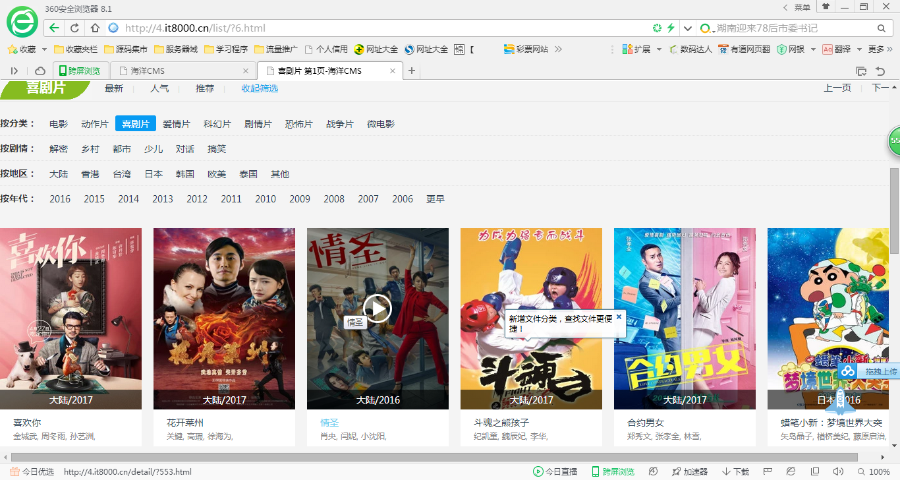Viewport: 900px width, 480px height.
Task: Open a new tab with the plus button
Action: point(412,71)
